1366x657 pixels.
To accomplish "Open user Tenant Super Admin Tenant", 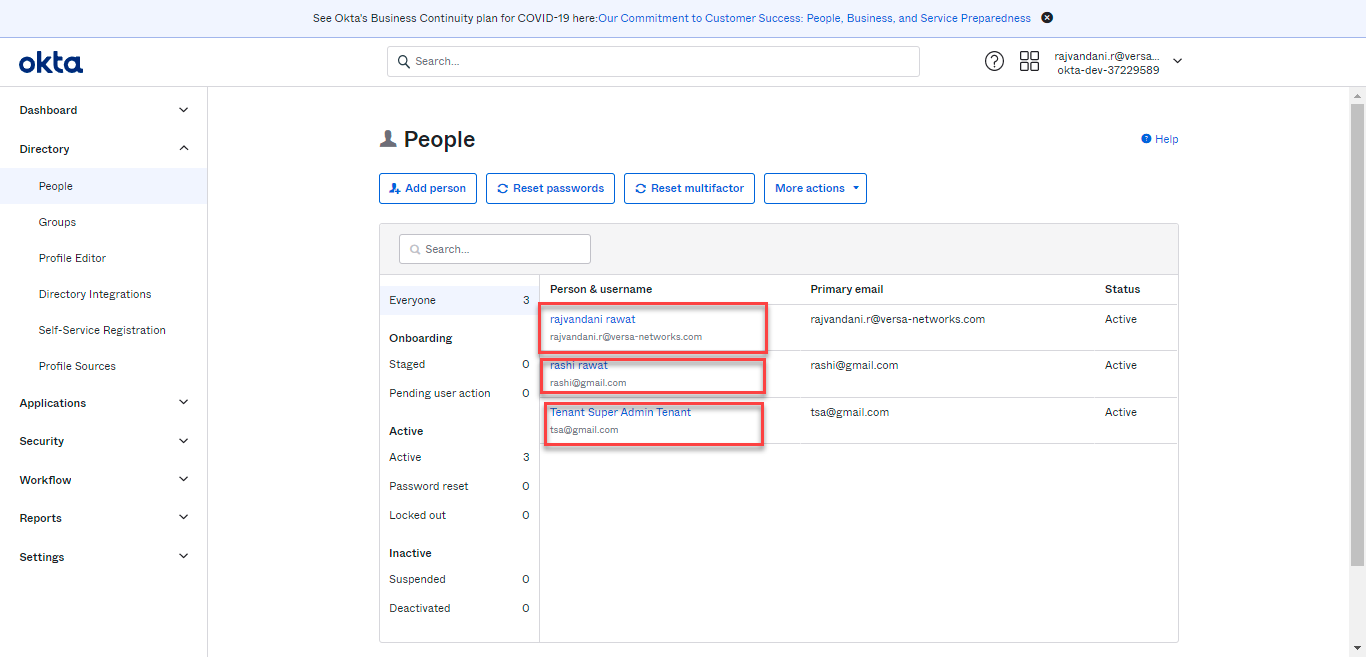I will [620, 412].
